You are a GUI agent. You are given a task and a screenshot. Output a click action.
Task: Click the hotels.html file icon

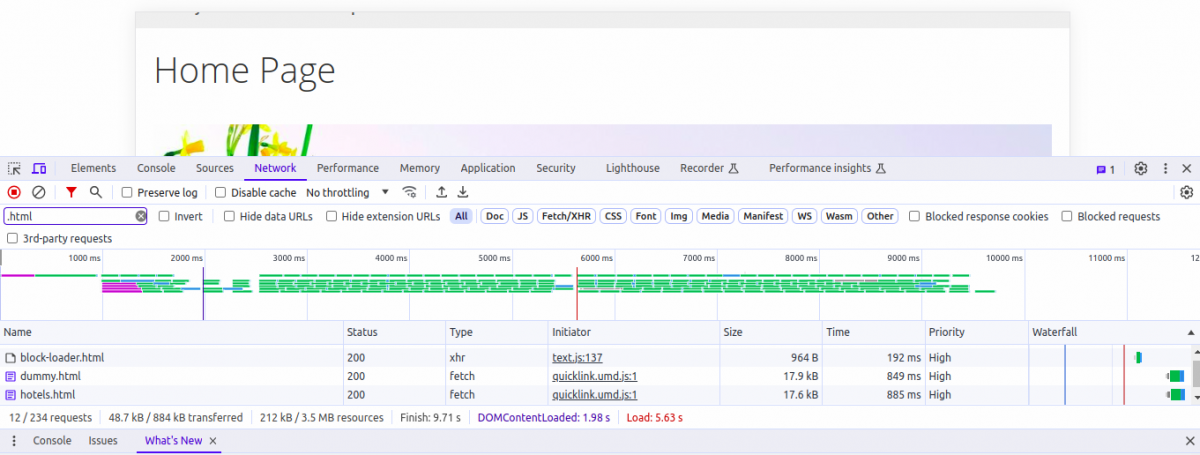(x=11, y=395)
